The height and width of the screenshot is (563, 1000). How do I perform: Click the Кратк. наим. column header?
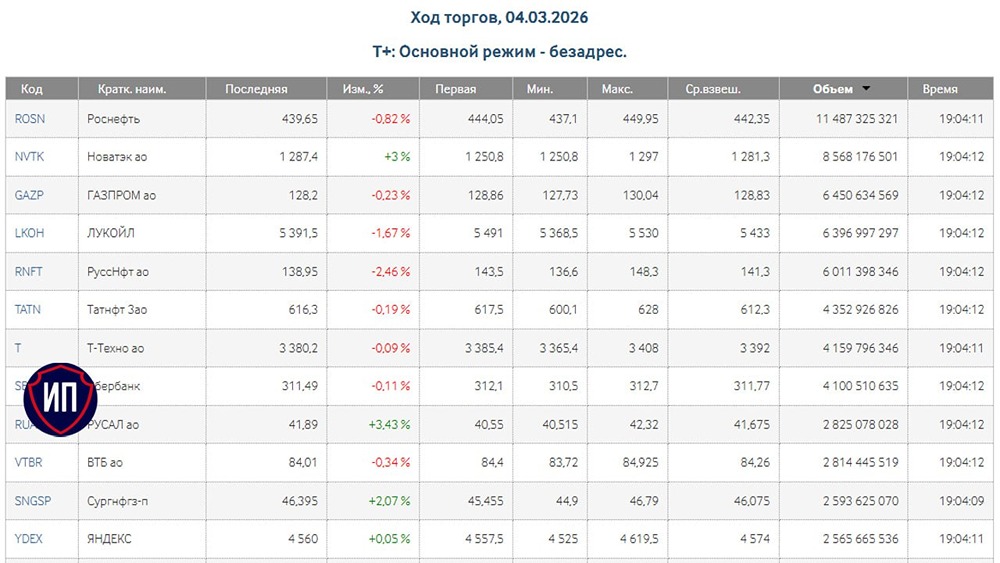(131, 89)
